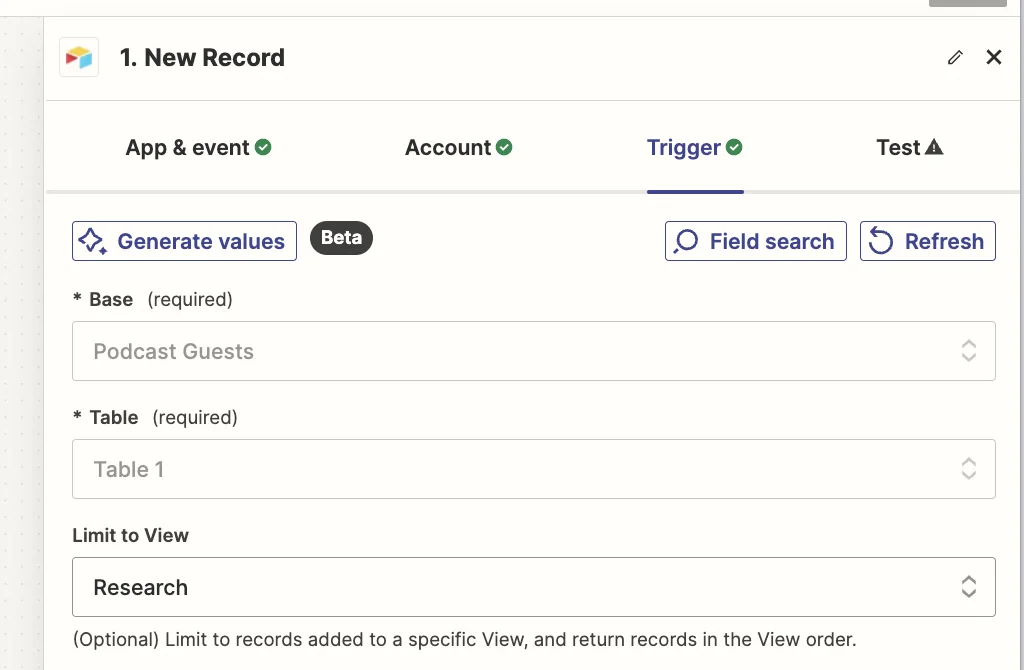Viewport: 1024px width, 670px height.
Task: Click the Generate values button
Action: click(184, 241)
